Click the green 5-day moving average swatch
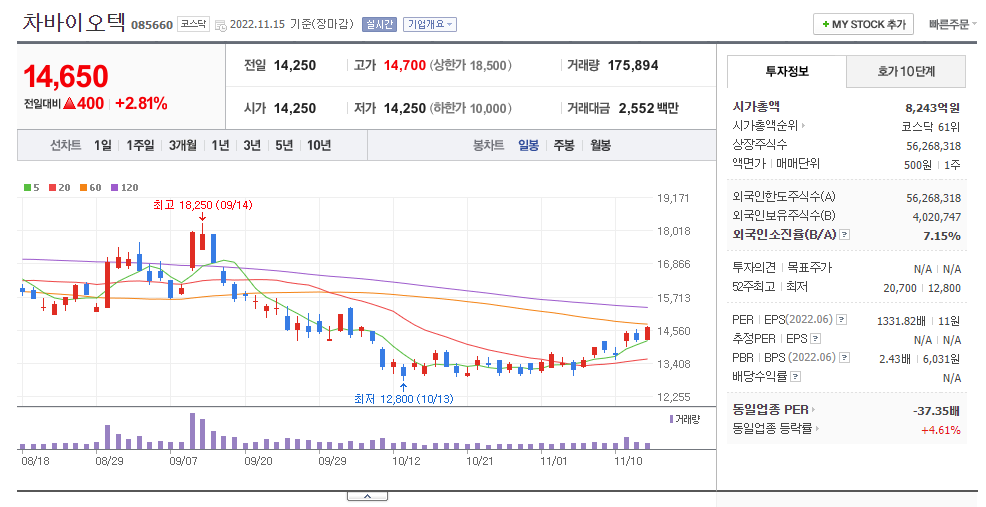 click(x=27, y=187)
